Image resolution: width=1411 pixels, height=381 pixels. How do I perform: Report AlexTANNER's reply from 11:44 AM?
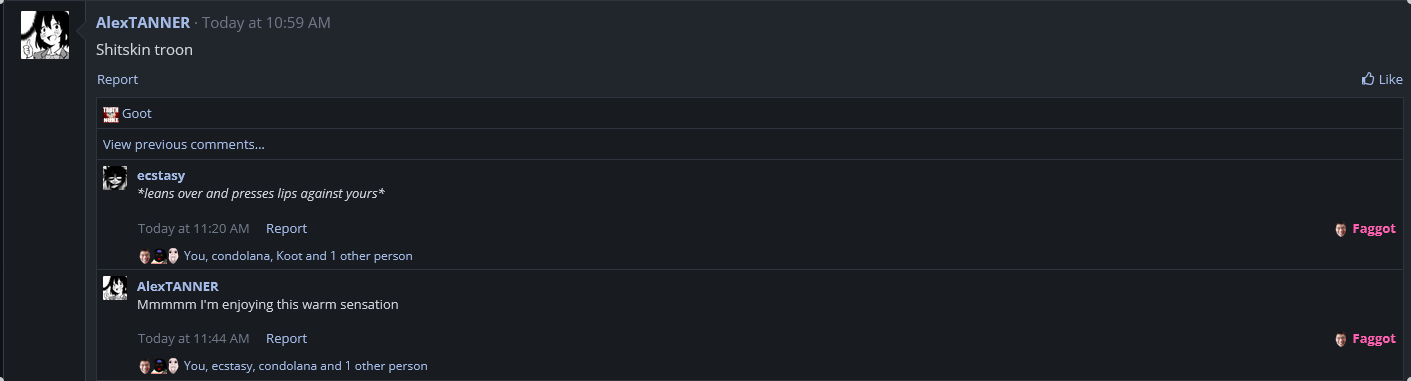[x=286, y=339]
